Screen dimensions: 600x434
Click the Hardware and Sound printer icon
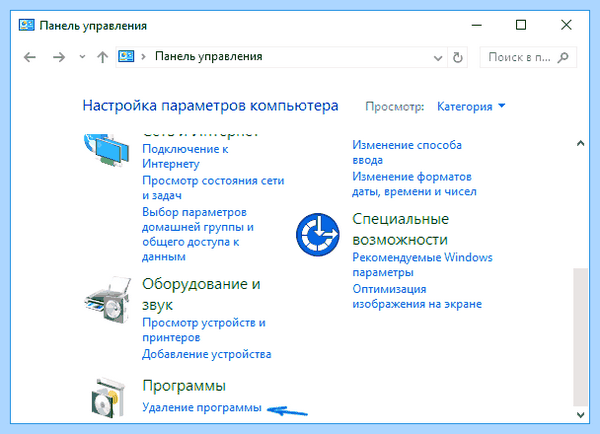point(108,300)
